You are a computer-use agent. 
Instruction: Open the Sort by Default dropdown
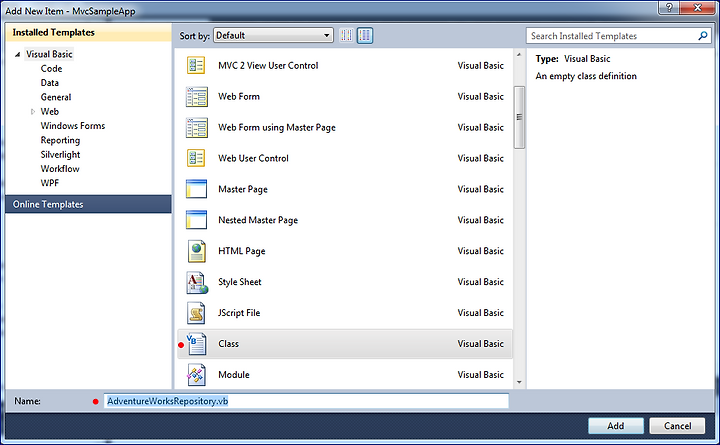pyautogui.click(x=273, y=35)
